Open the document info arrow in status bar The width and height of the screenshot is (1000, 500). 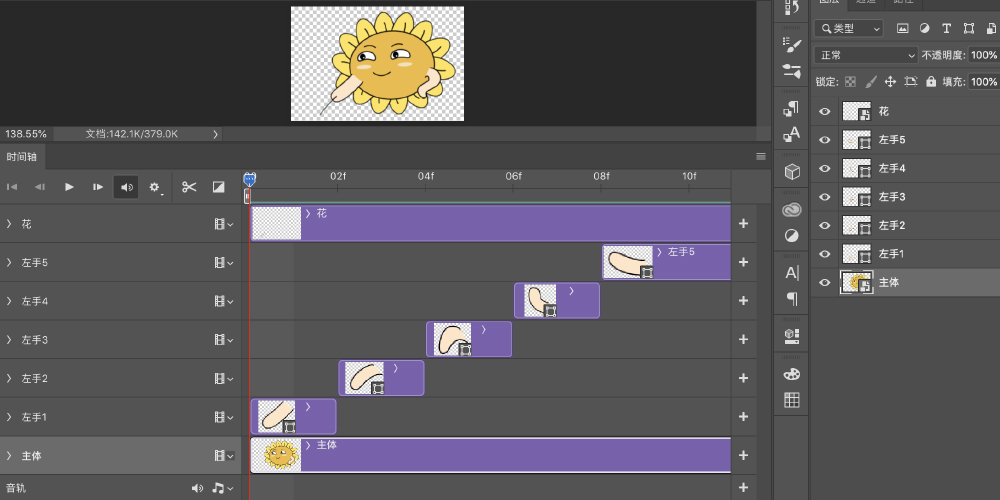click(x=215, y=134)
